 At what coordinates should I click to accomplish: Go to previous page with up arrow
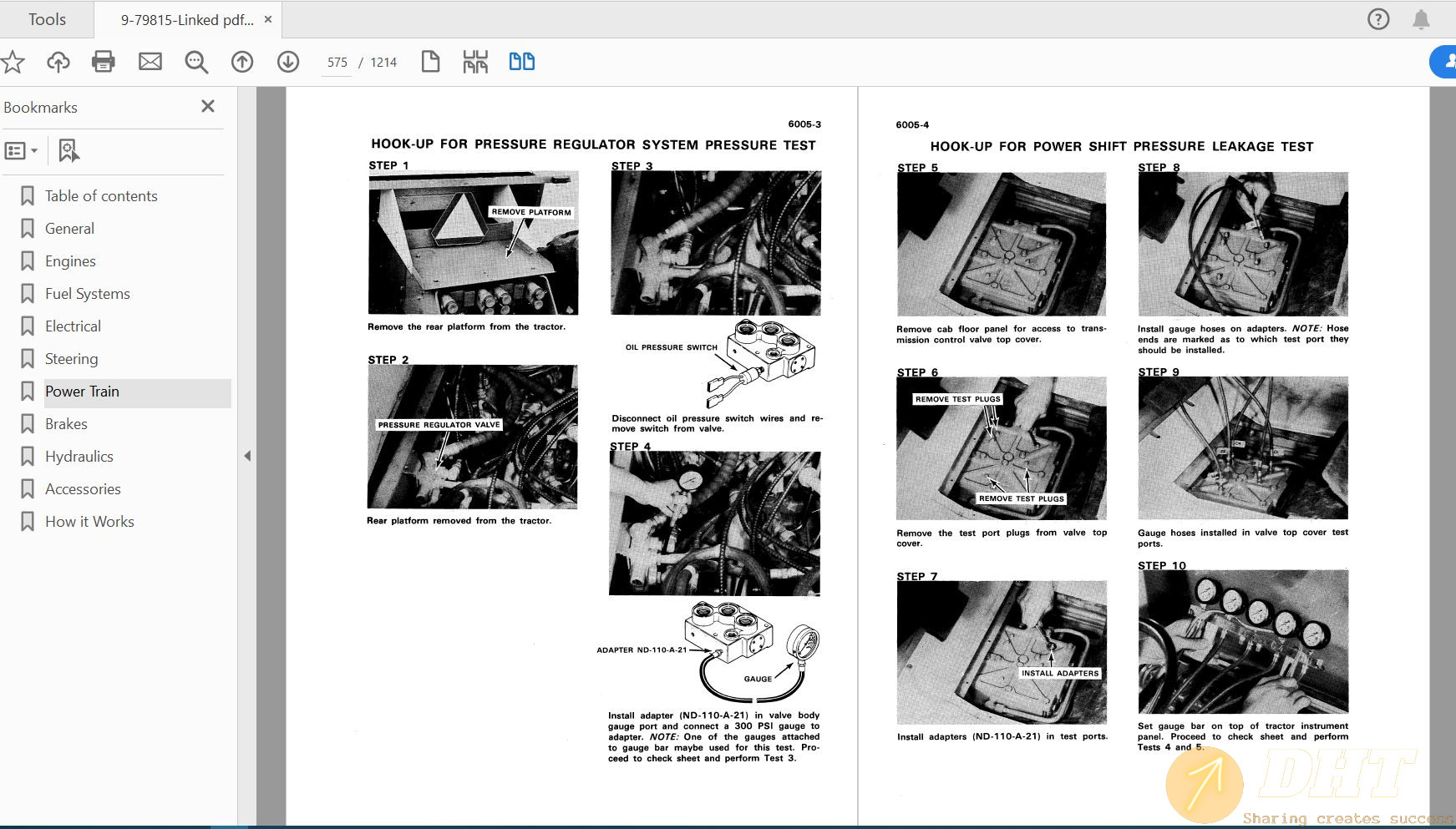tap(242, 62)
